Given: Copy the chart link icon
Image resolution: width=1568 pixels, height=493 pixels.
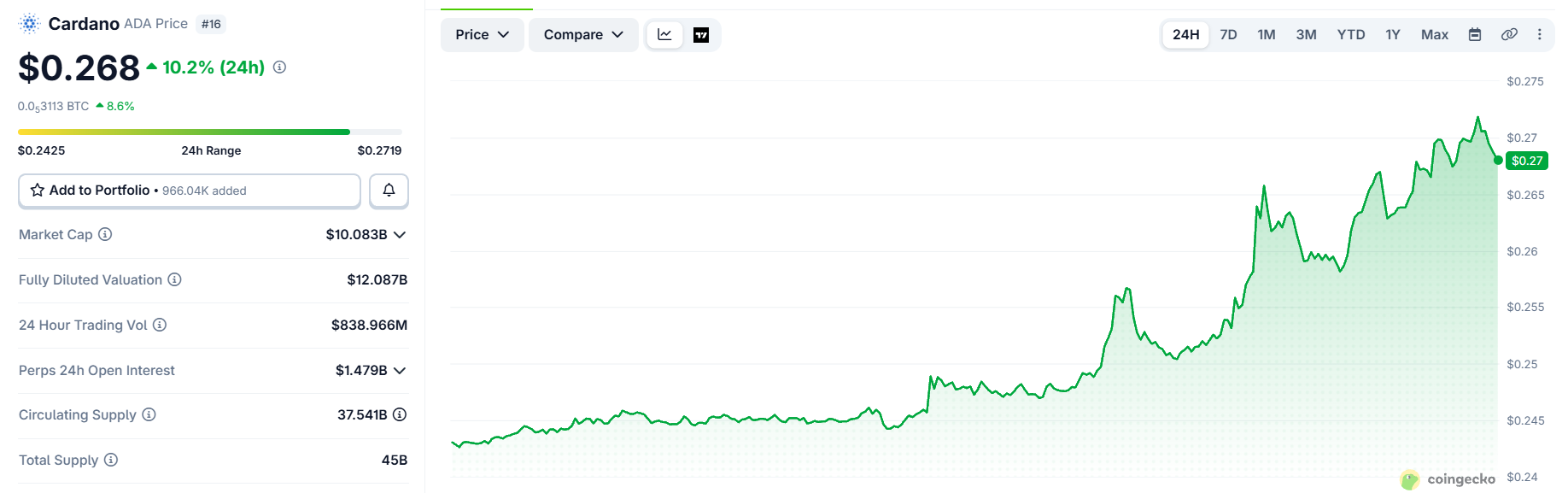Looking at the screenshot, I should [1509, 35].
